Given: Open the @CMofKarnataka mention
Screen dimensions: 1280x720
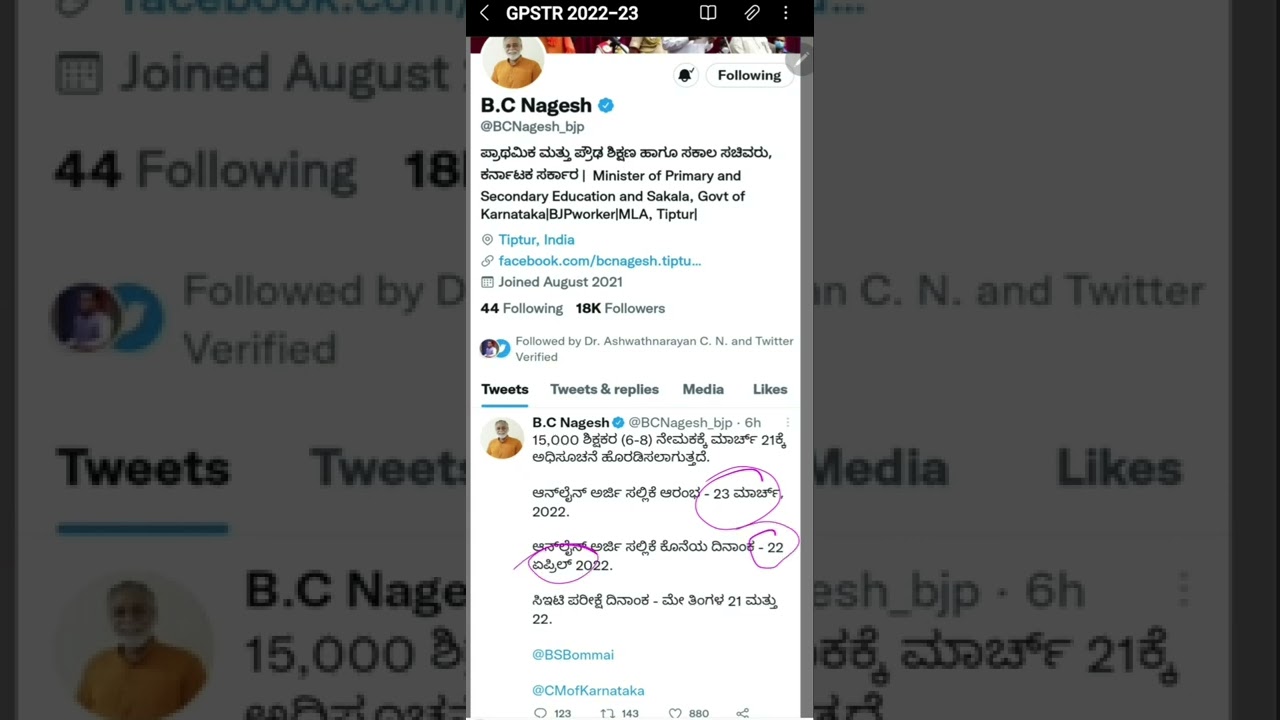Looking at the screenshot, I should [588, 691].
